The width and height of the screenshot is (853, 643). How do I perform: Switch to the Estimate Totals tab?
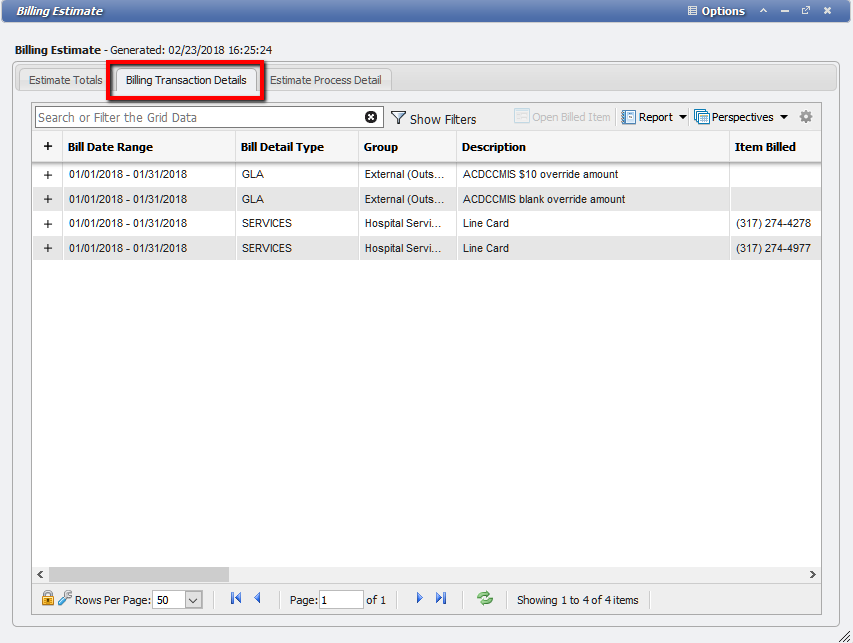pyautogui.click(x=63, y=80)
